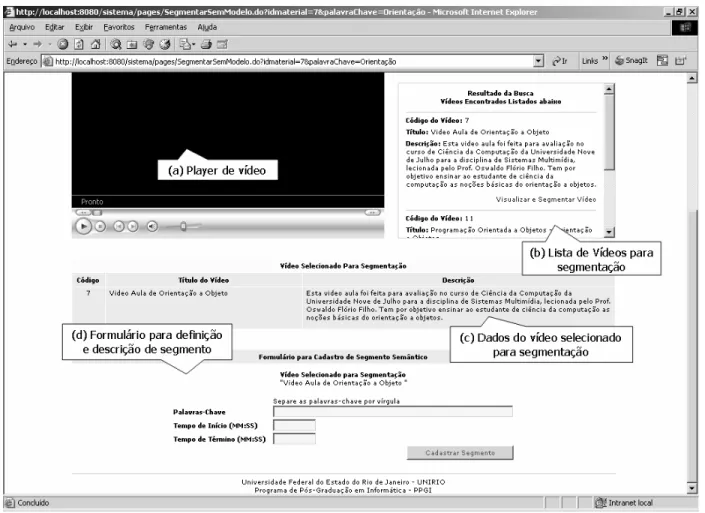Click the browser Back arrow button
The image size is (705, 513).
coord(13,44)
